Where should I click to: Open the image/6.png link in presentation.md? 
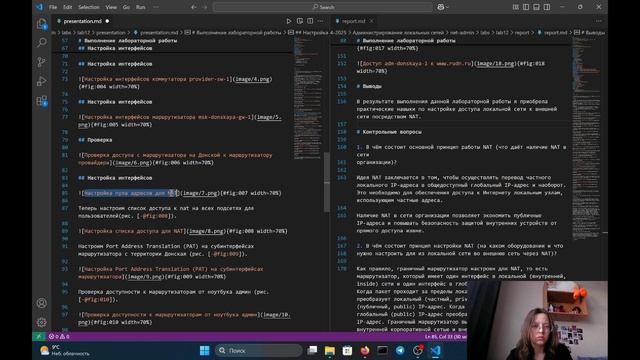click(x=132, y=162)
